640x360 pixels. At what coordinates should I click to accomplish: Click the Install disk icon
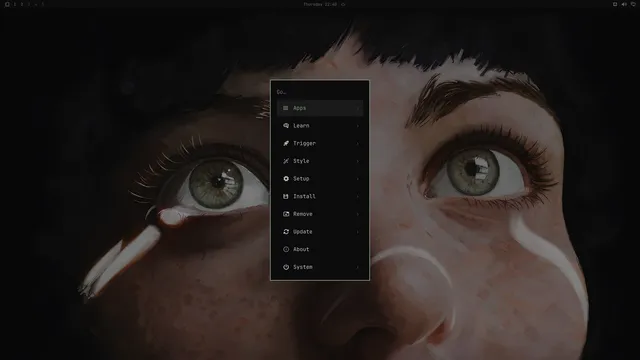[286, 196]
